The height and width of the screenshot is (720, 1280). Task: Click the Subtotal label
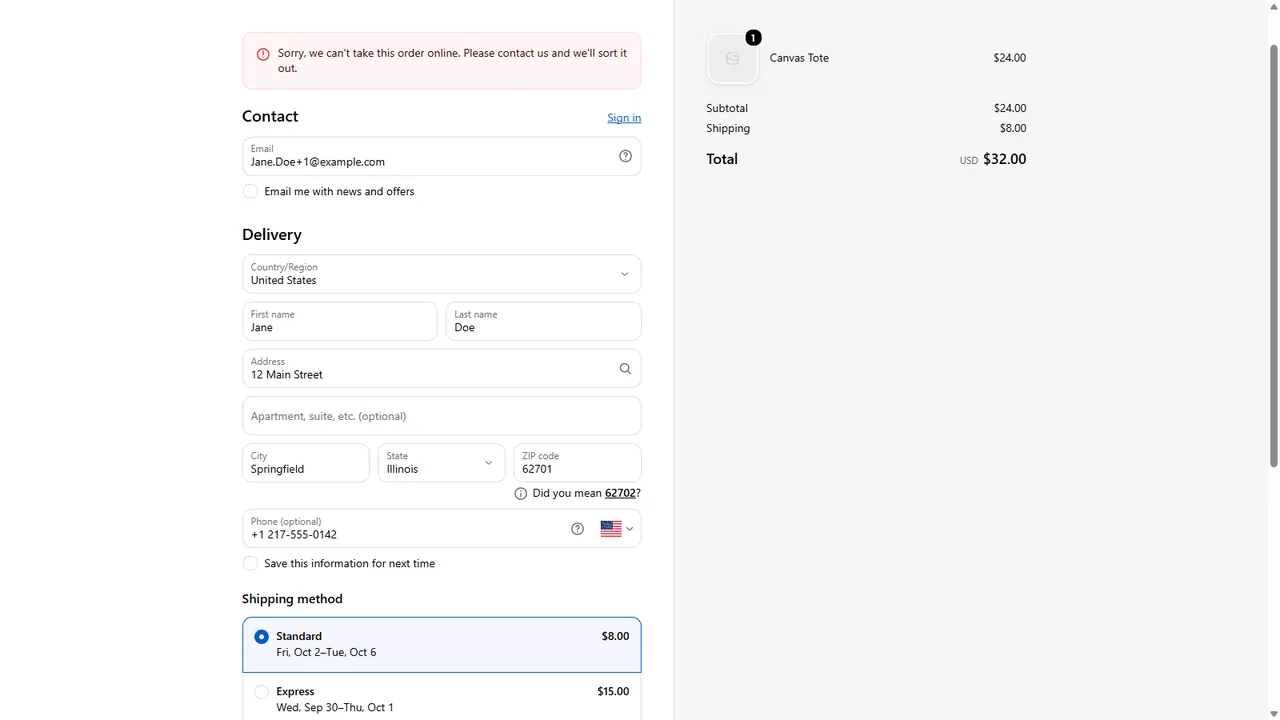[x=727, y=108]
